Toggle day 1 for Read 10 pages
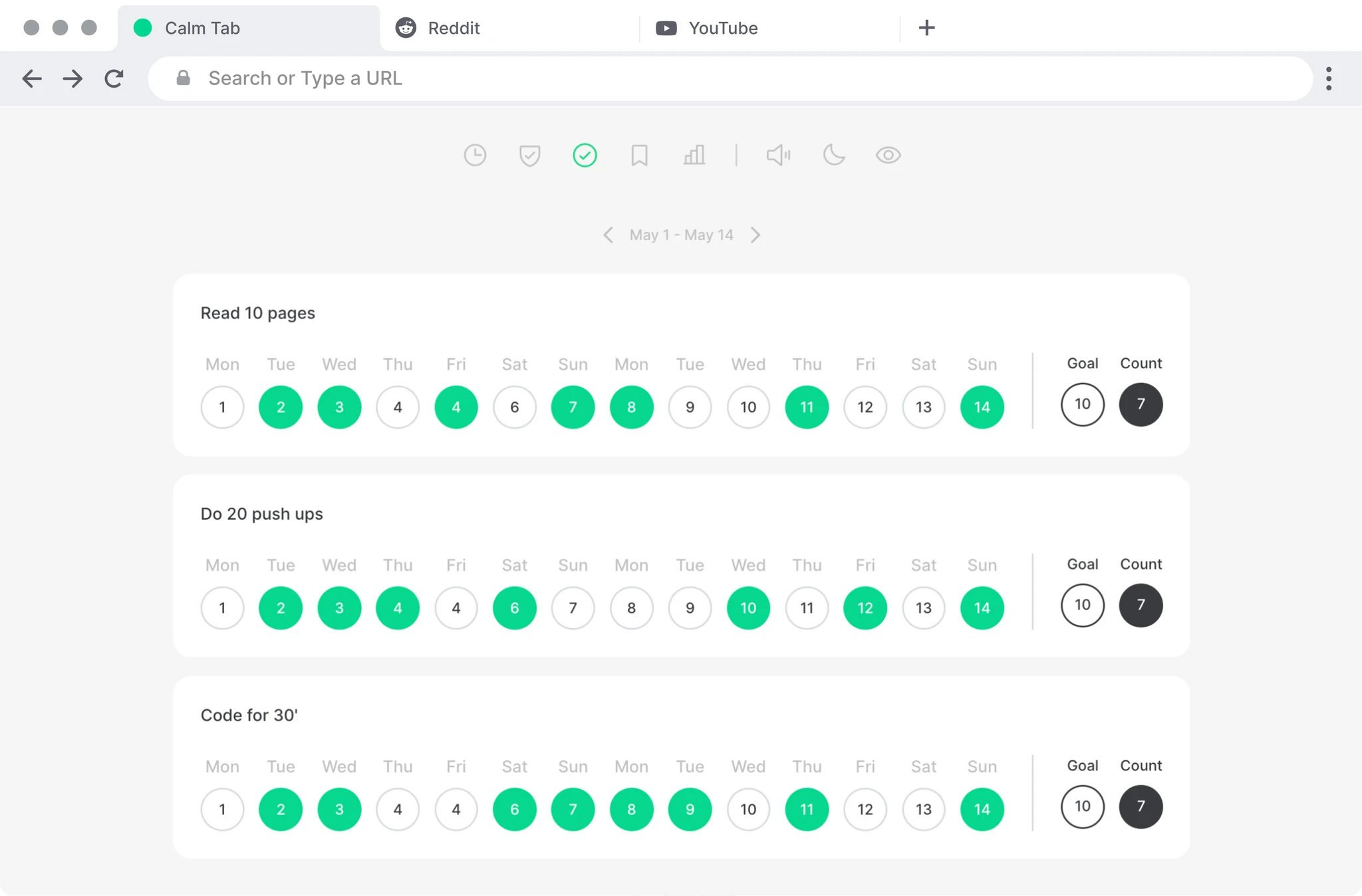1362x896 pixels. coord(222,407)
